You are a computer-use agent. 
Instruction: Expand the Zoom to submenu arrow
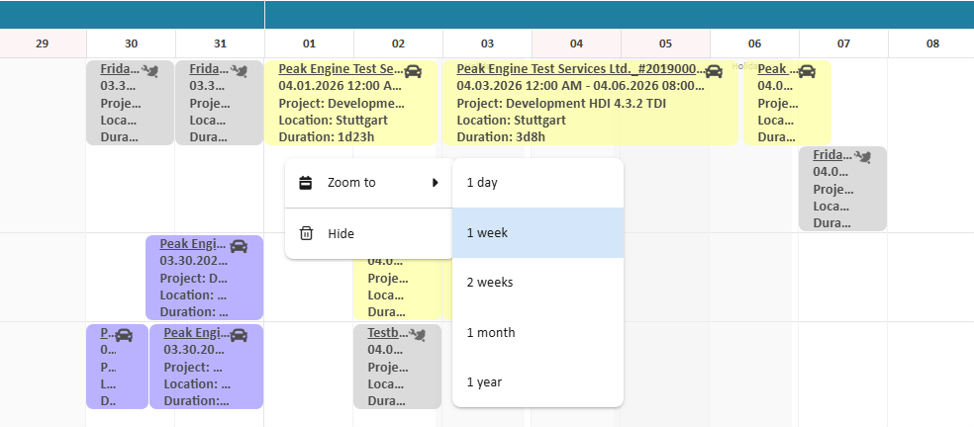pyautogui.click(x=435, y=183)
